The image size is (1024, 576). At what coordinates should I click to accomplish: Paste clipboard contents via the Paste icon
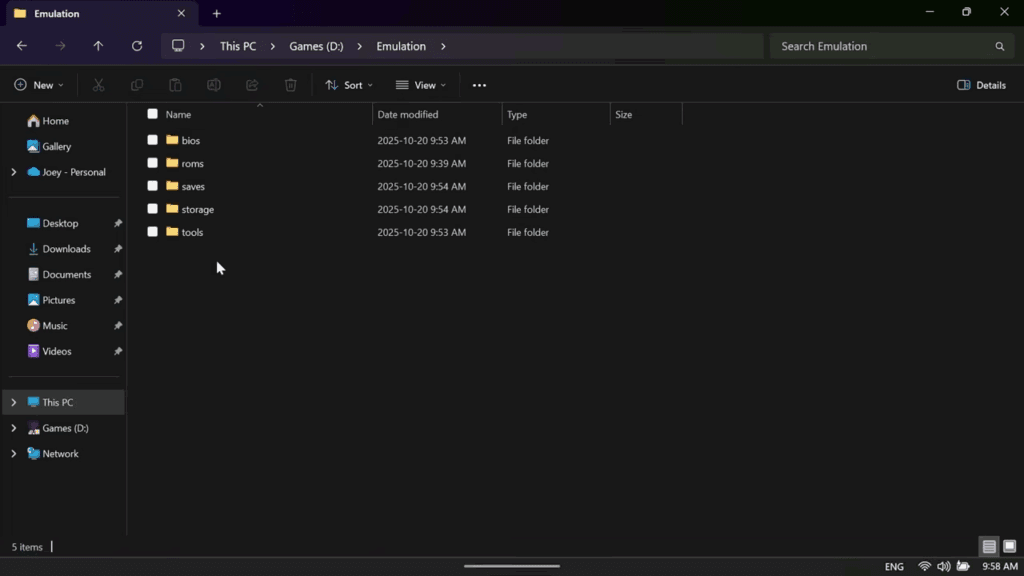[x=175, y=85]
